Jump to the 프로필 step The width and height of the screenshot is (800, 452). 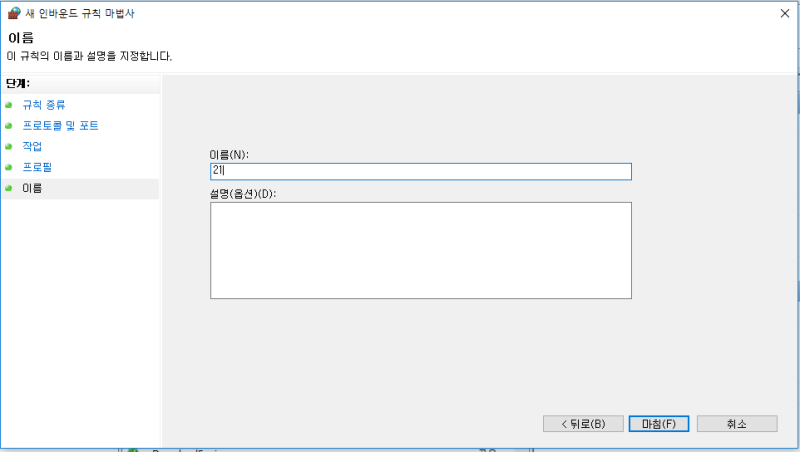[37, 167]
